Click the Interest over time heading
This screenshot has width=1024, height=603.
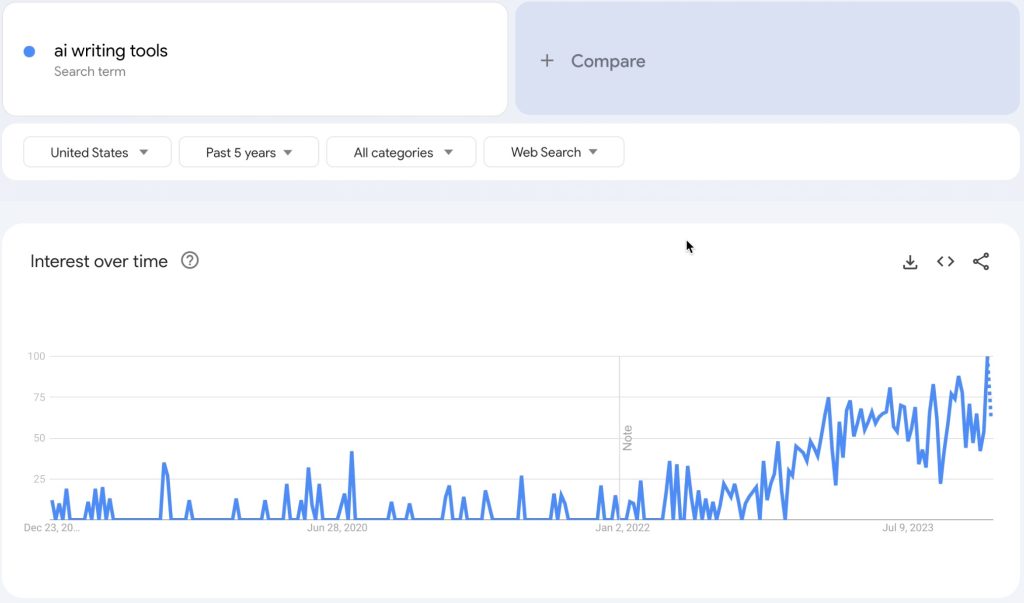[x=99, y=261]
